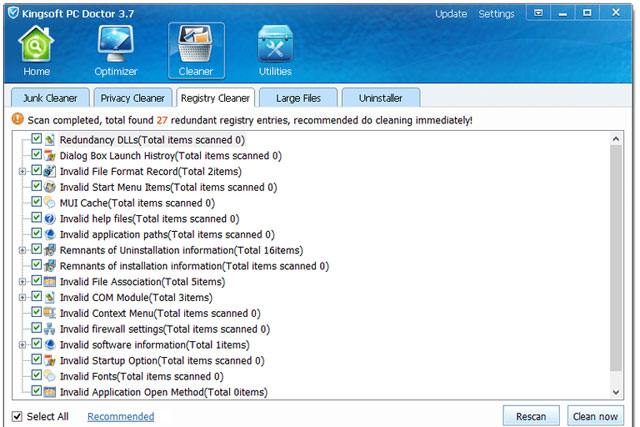This screenshot has width=640, height=427.
Task: Expand the Invalid COM Module node
Action: pos(22,298)
